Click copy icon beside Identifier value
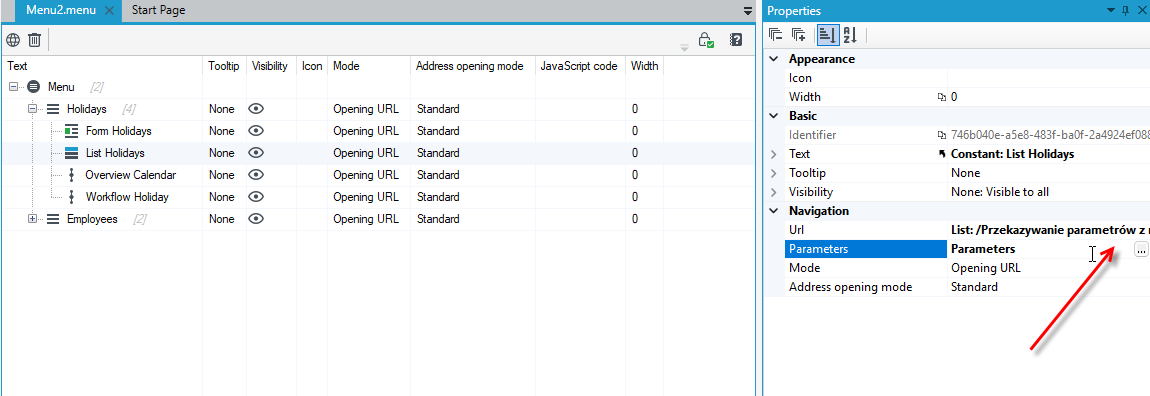1150x396 pixels. click(942, 135)
